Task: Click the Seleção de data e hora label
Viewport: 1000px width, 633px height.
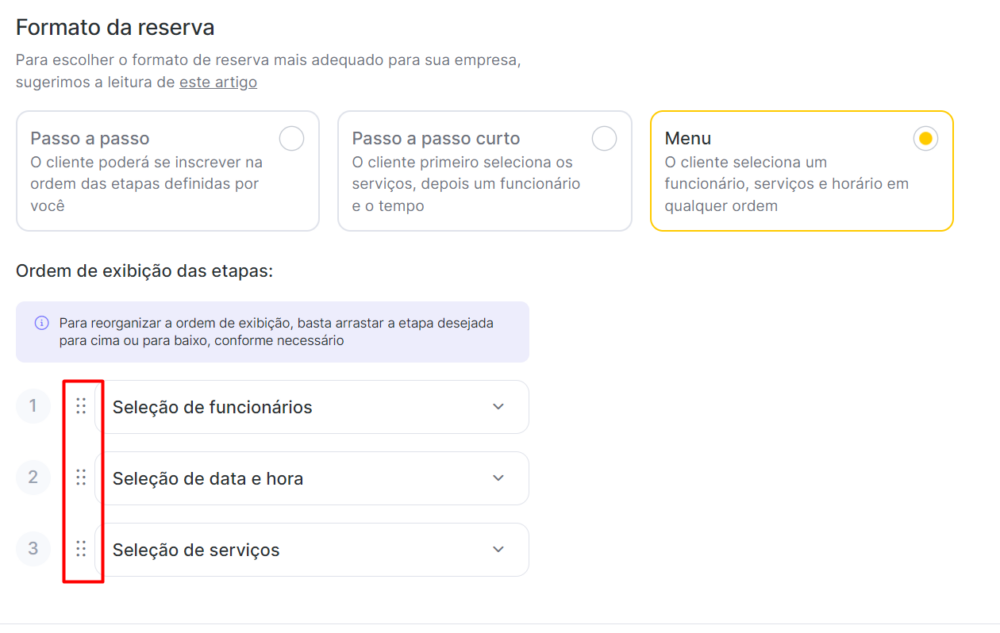Action: click(x=208, y=479)
